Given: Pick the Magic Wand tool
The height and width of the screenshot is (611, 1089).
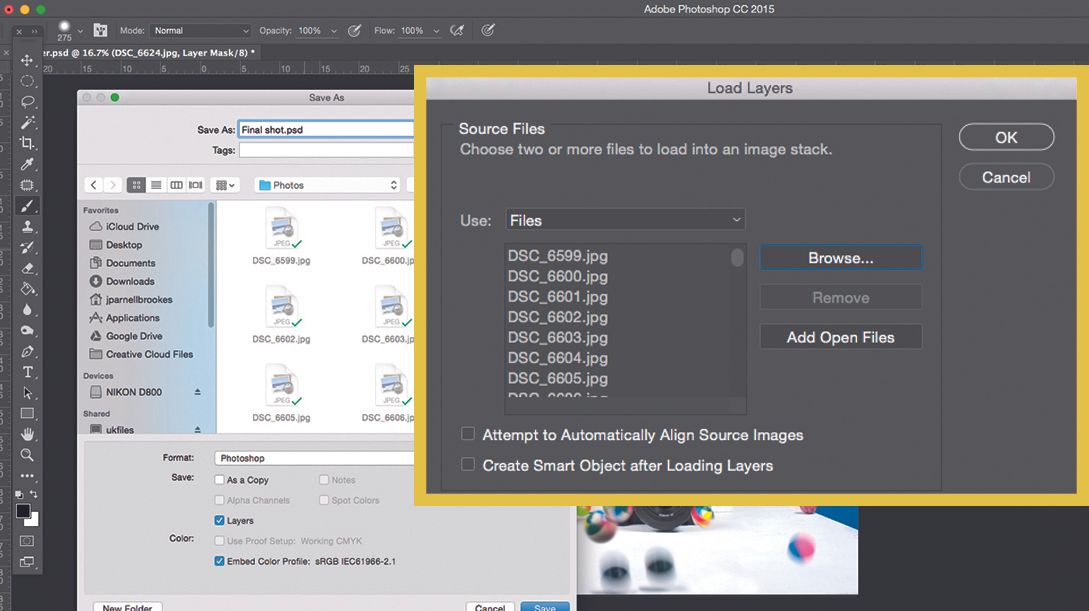Looking at the screenshot, I should [x=28, y=122].
